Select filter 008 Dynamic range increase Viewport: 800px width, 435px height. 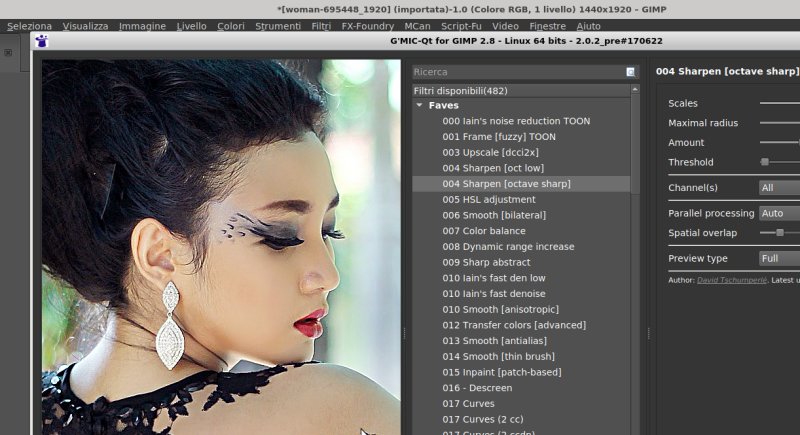(508, 247)
